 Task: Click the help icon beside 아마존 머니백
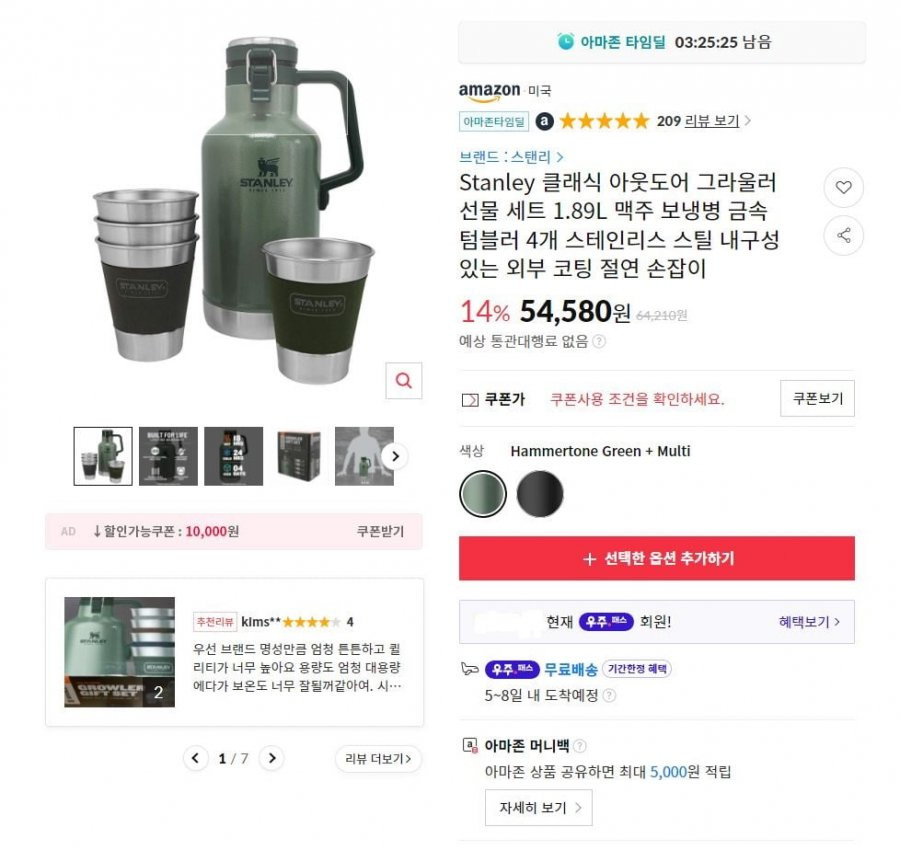tap(580, 746)
